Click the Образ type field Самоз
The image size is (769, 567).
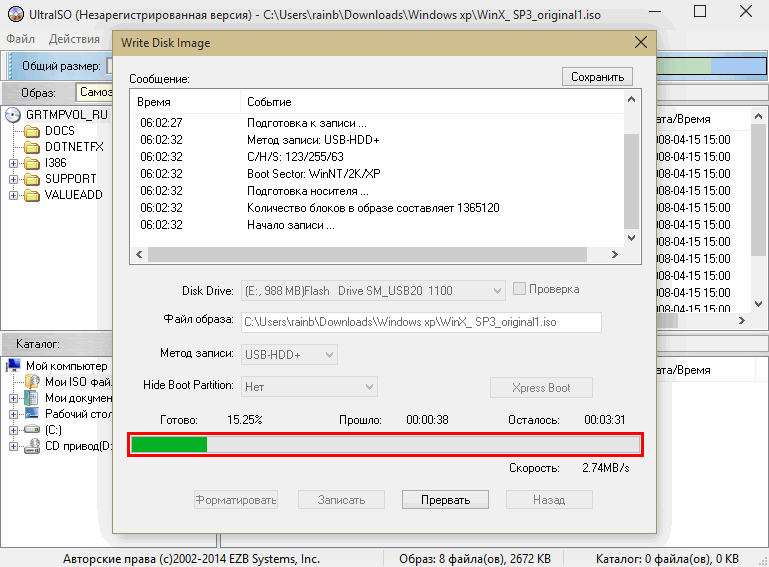(x=94, y=92)
